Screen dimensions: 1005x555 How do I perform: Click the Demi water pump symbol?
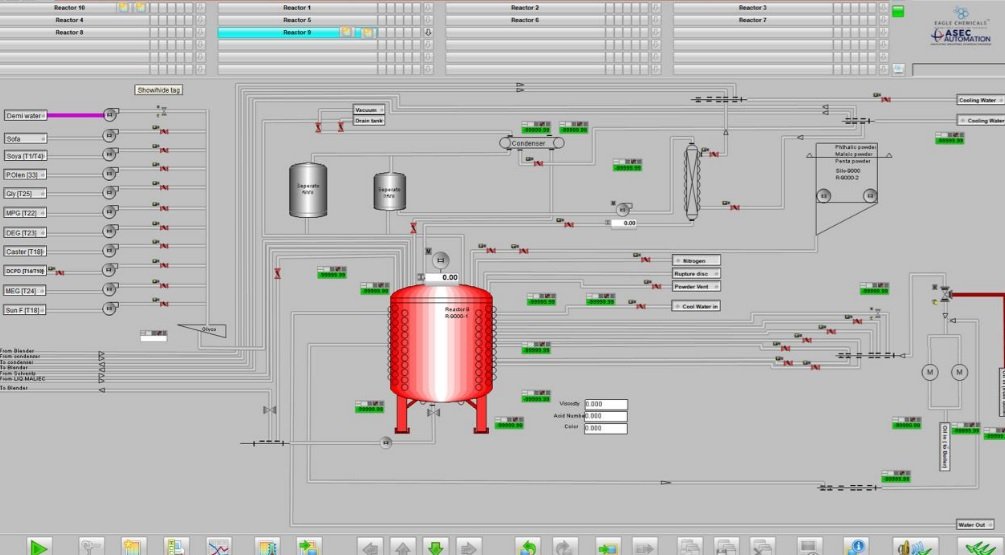click(x=110, y=115)
